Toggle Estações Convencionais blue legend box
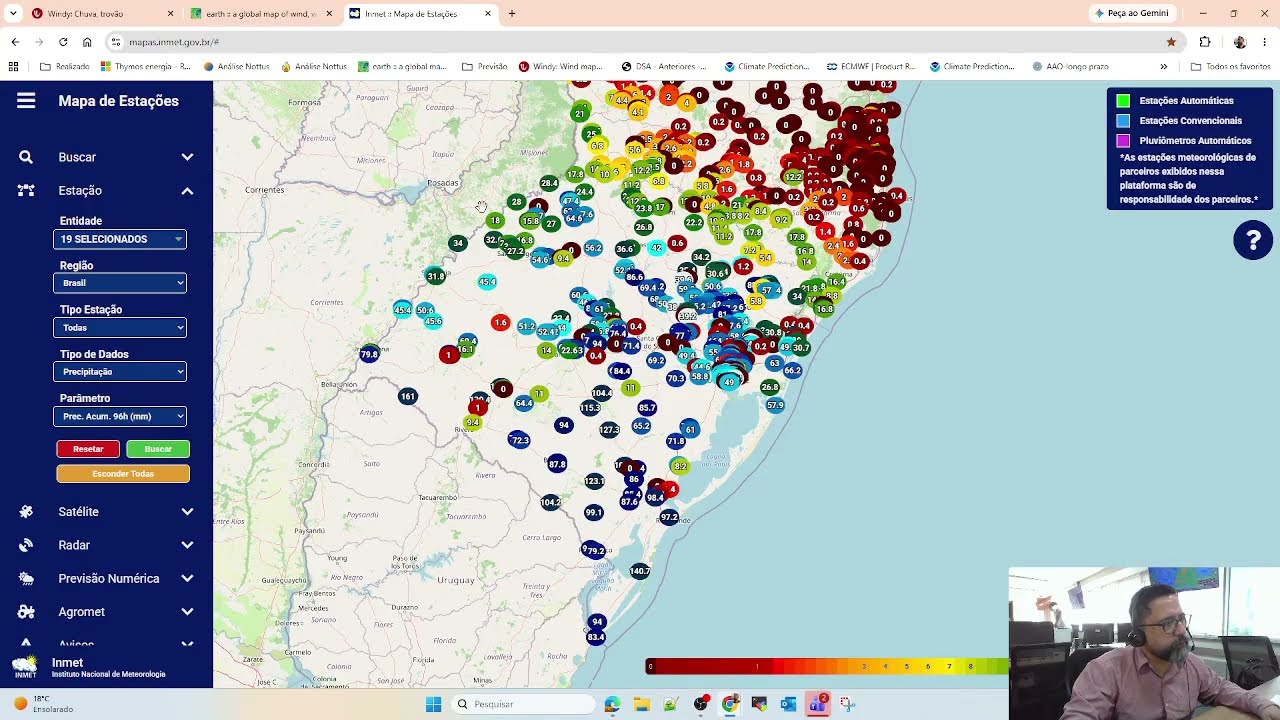Image resolution: width=1280 pixels, height=720 pixels. click(1123, 121)
